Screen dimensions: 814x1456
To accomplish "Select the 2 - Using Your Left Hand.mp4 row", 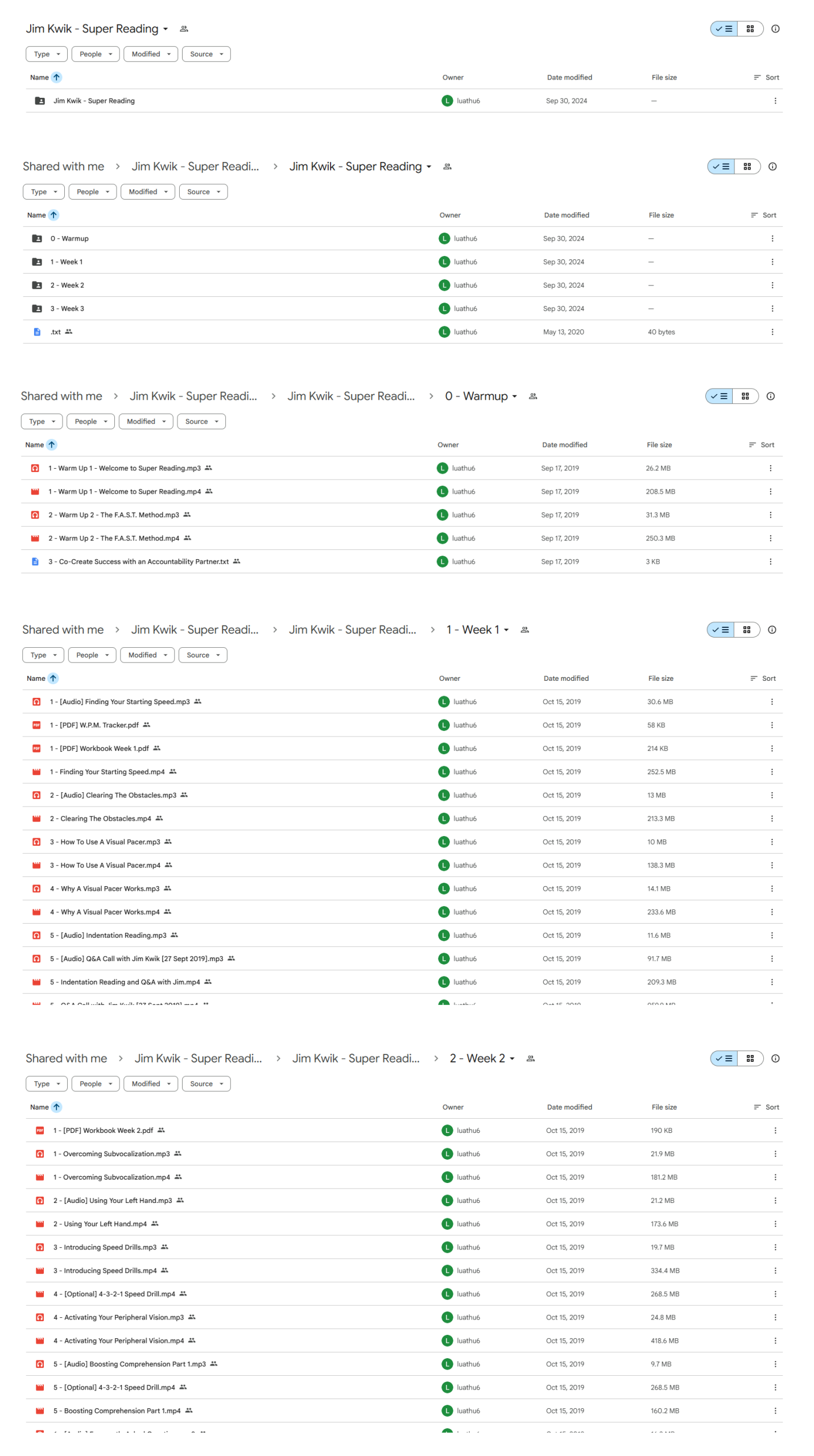I will tap(404, 1223).
